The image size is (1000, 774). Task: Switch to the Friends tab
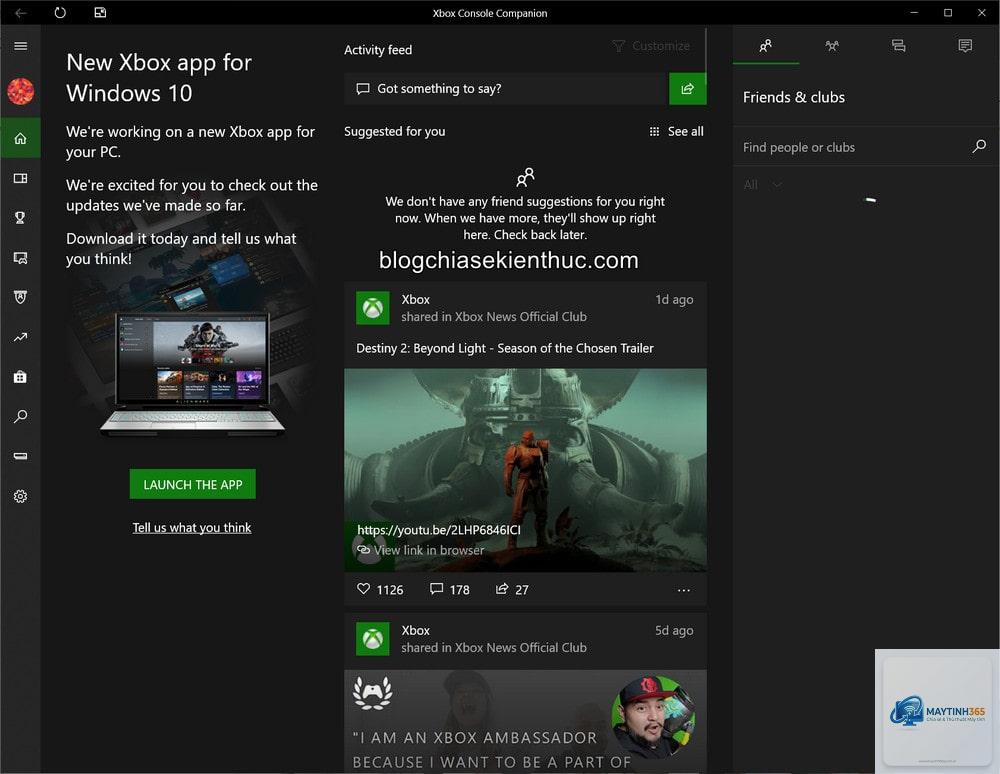pyautogui.click(x=765, y=45)
